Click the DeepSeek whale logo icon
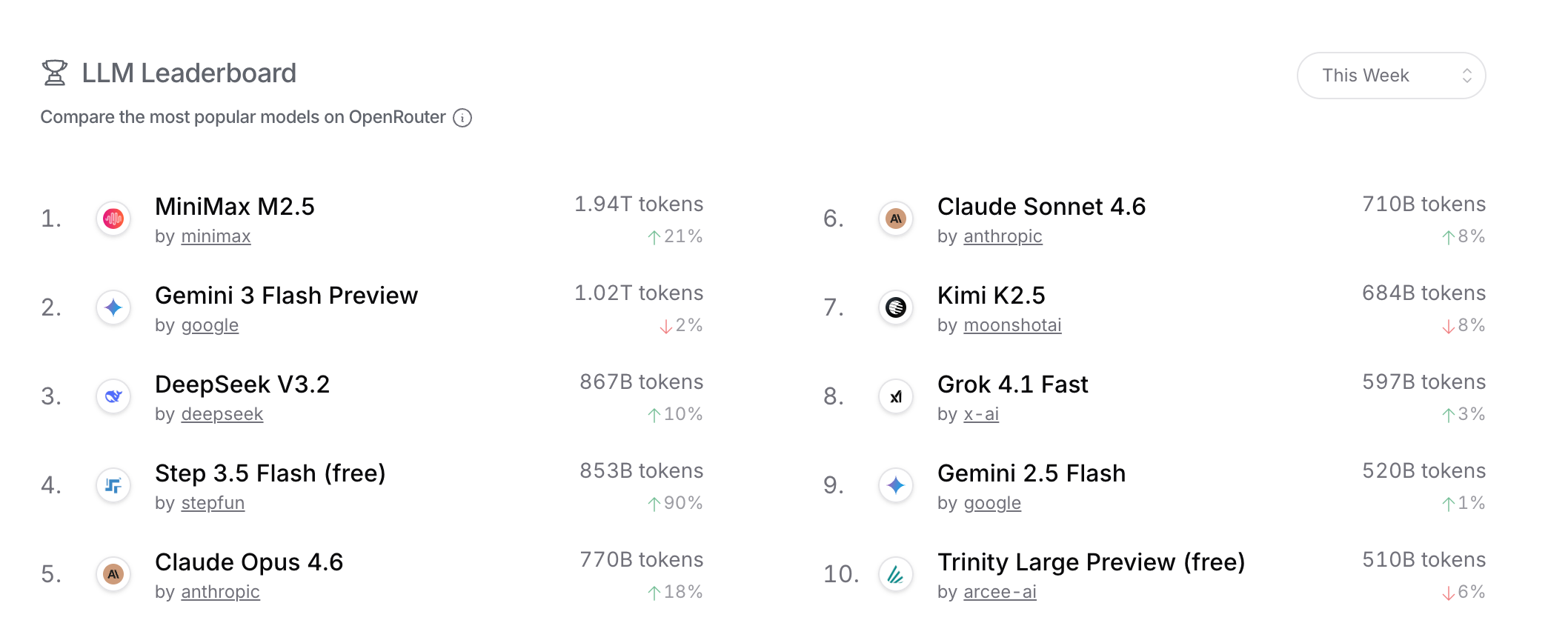This screenshot has width=1568, height=643. pyautogui.click(x=113, y=396)
